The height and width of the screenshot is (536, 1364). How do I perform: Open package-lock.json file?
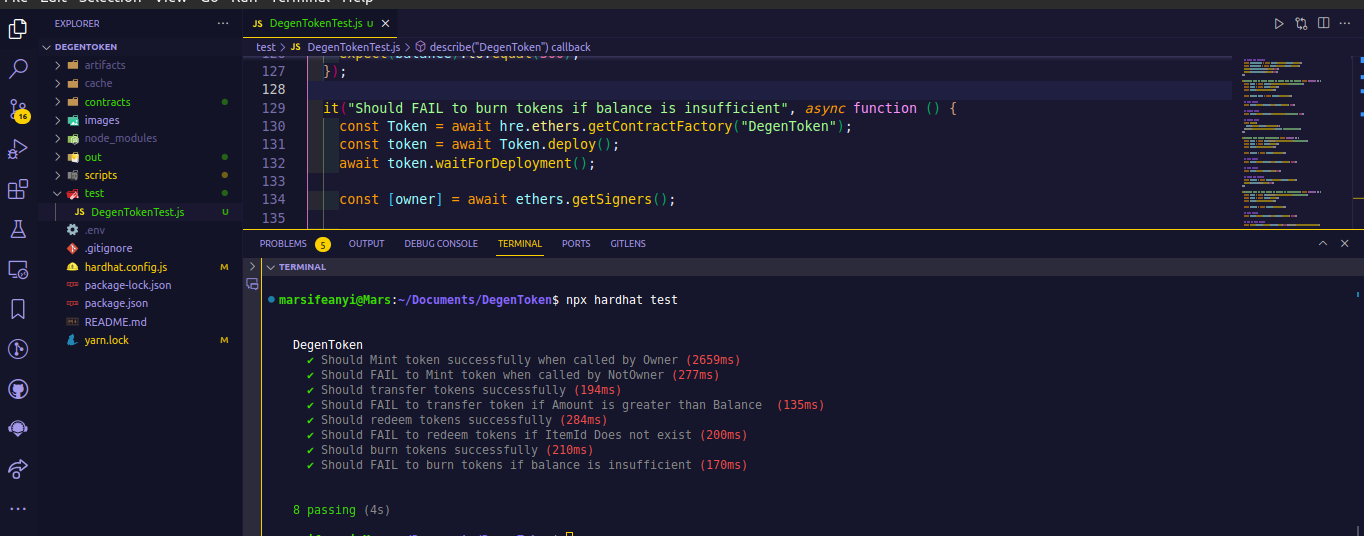click(x=140, y=285)
